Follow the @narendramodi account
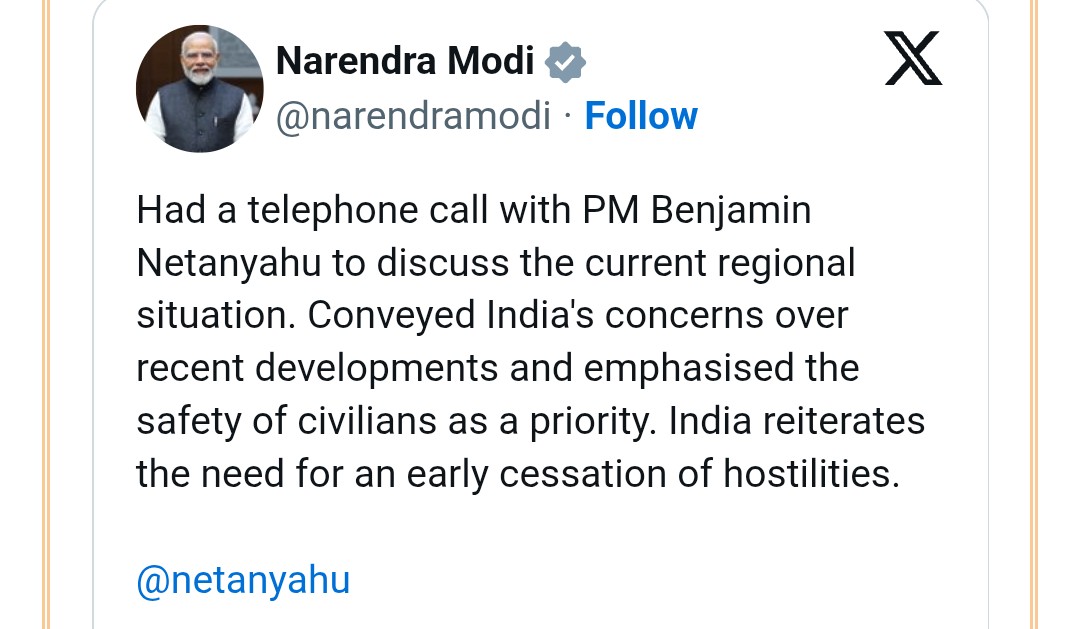1080x629 pixels. (641, 115)
